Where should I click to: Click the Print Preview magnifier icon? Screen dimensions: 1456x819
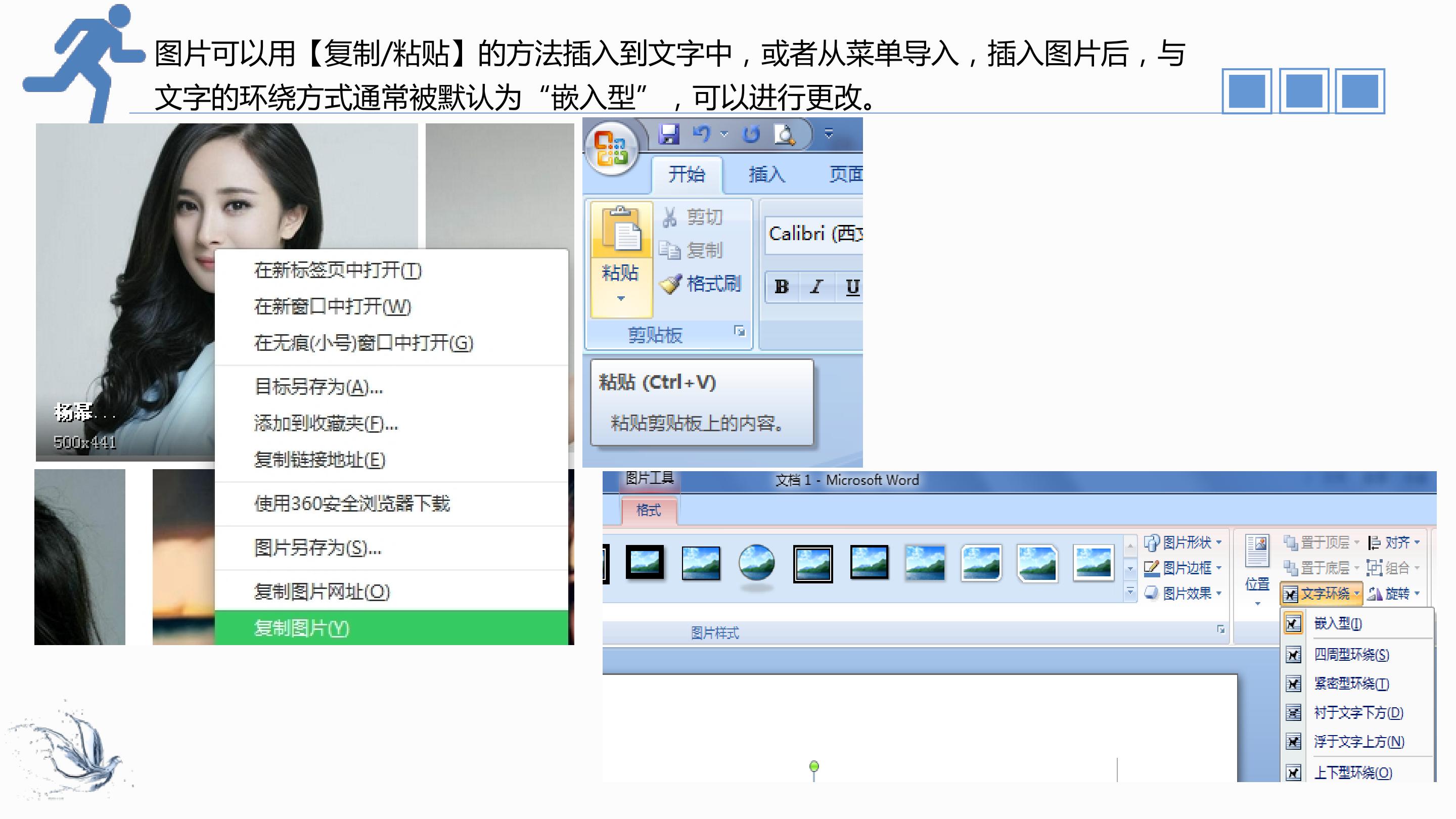coord(785,134)
